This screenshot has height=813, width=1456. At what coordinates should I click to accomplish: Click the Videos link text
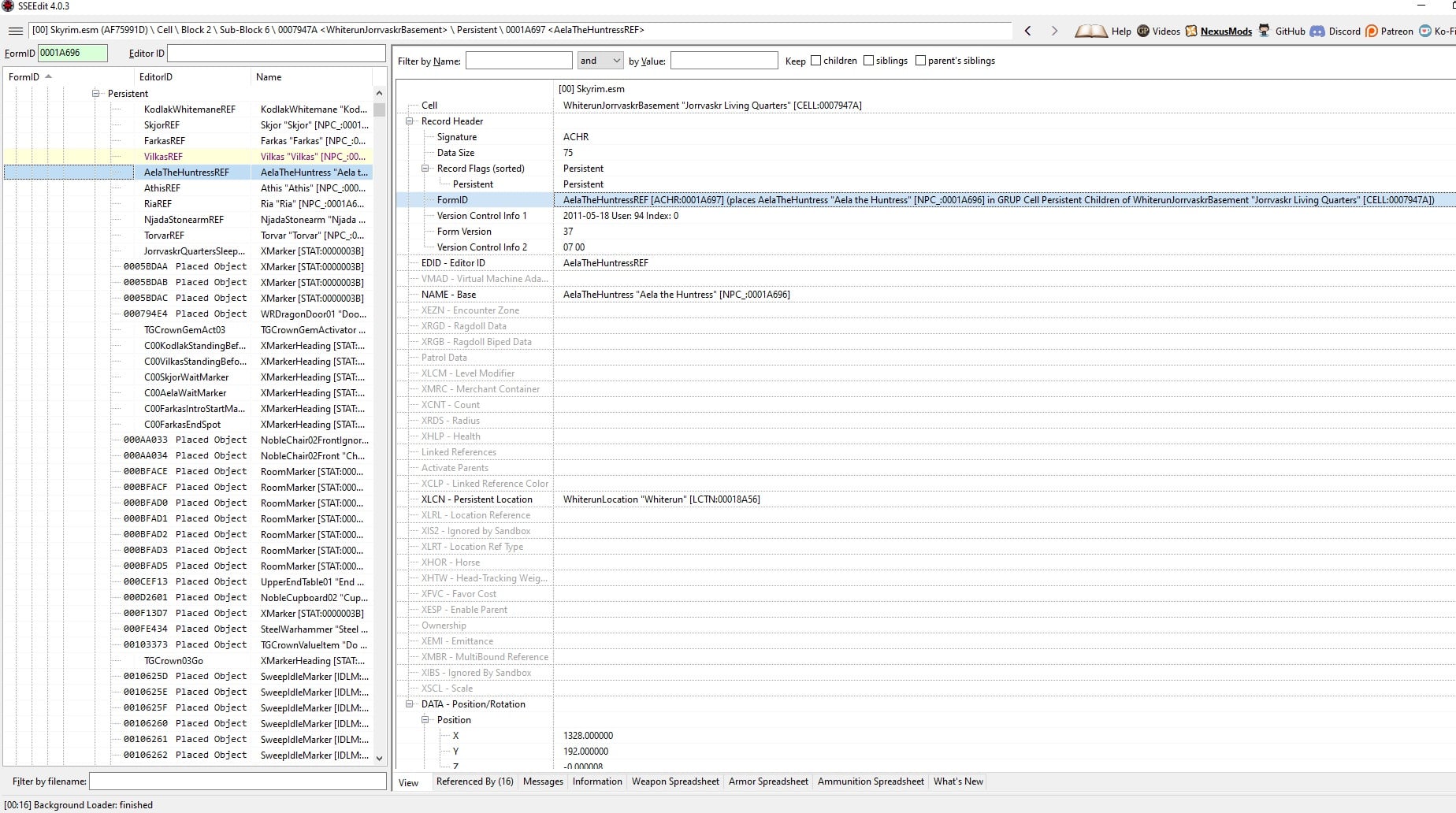[x=1166, y=32]
